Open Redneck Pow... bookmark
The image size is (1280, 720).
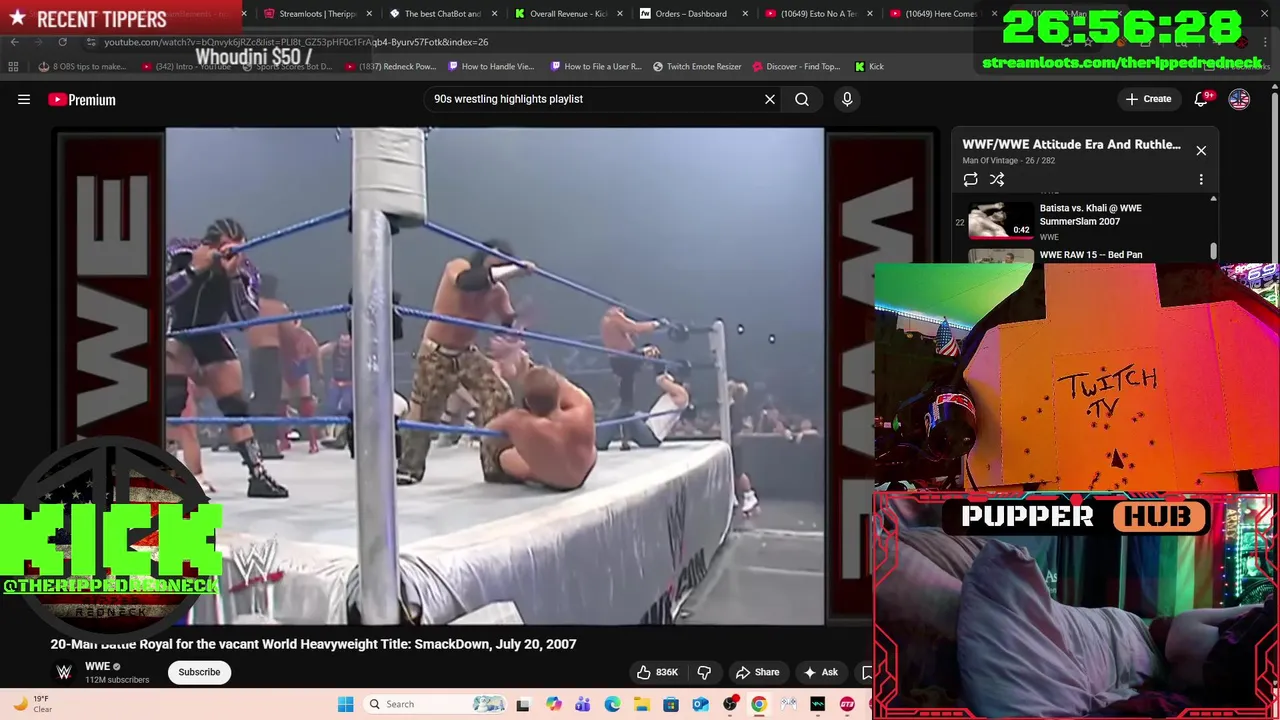pos(389,66)
